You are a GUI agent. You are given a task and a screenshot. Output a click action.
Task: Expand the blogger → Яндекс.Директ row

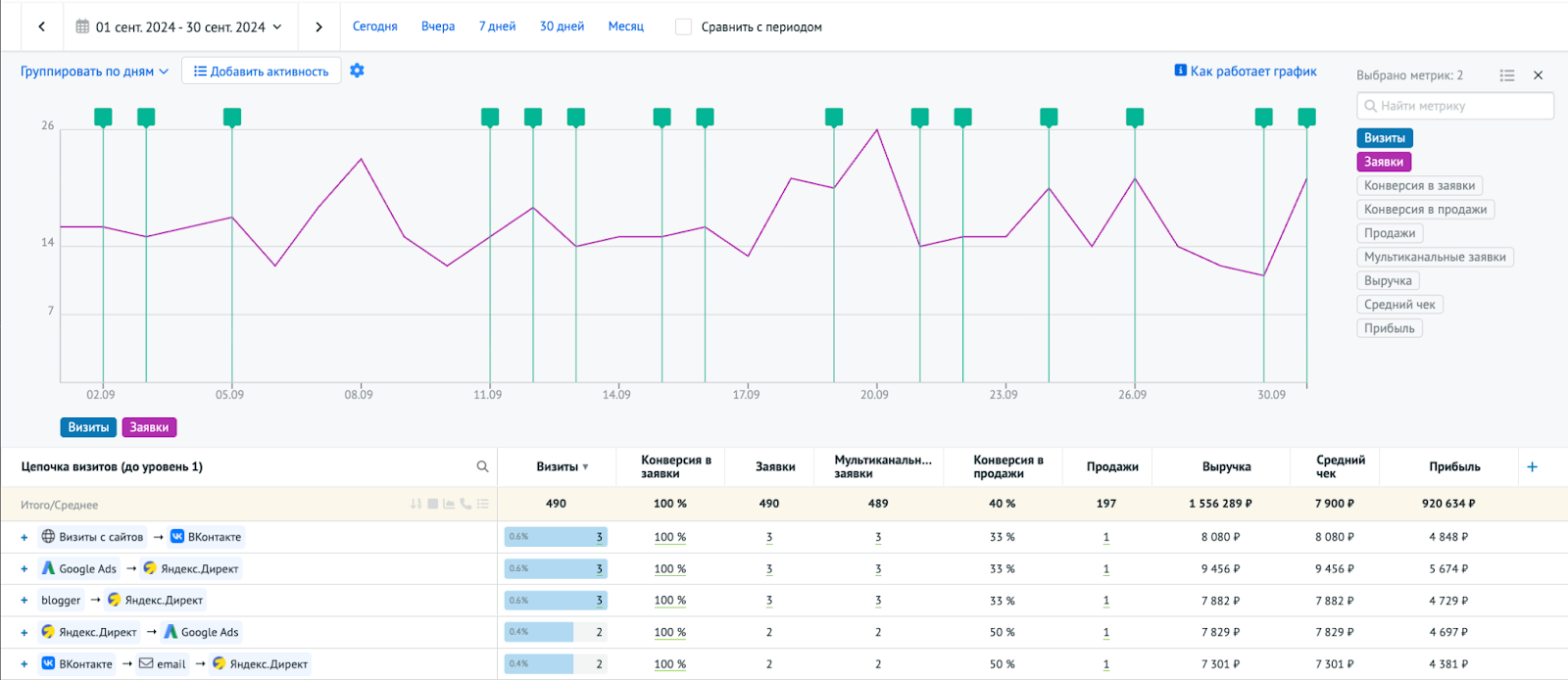coord(24,601)
